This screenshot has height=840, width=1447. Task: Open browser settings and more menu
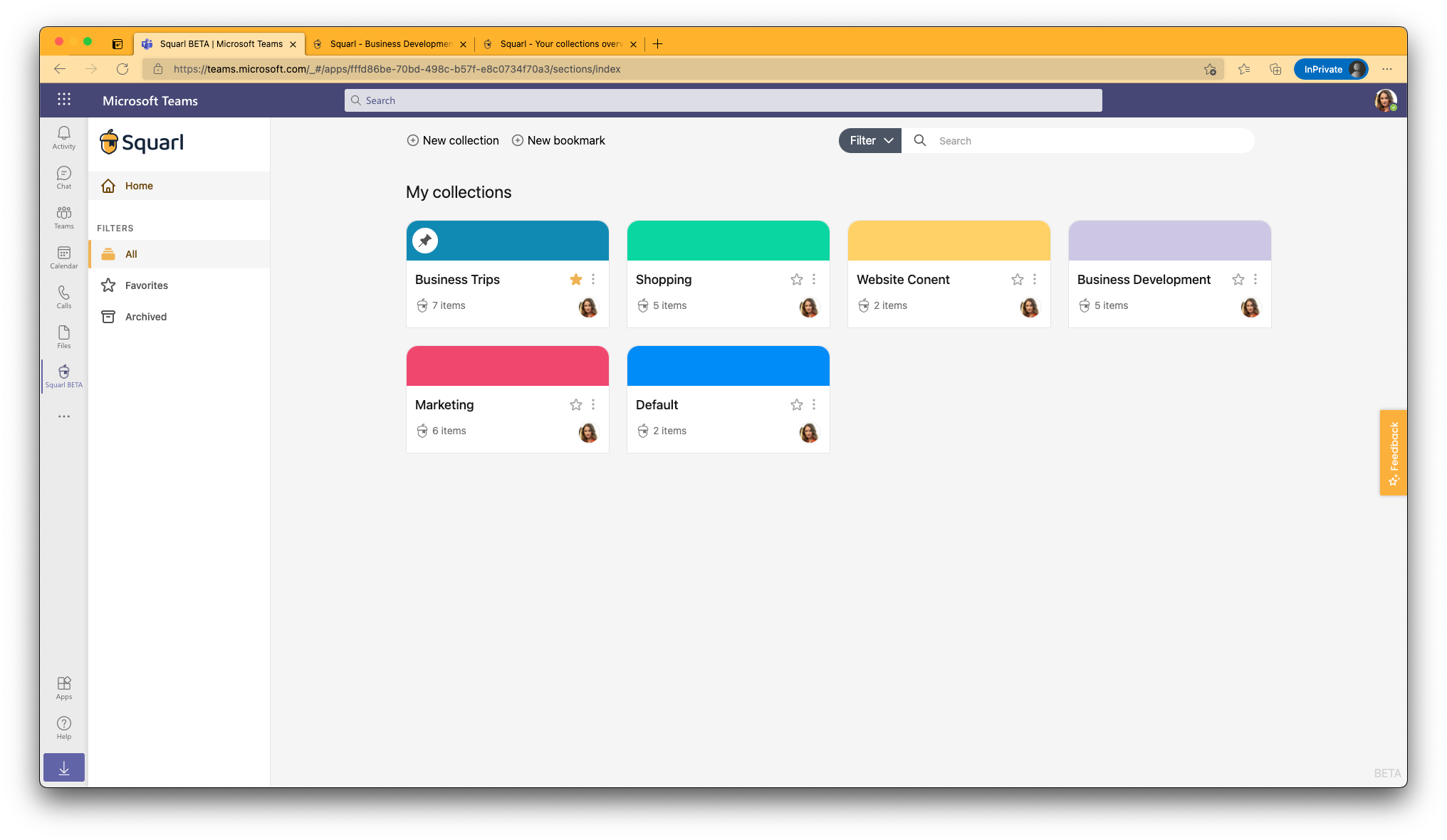click(x=1387, y=69)
